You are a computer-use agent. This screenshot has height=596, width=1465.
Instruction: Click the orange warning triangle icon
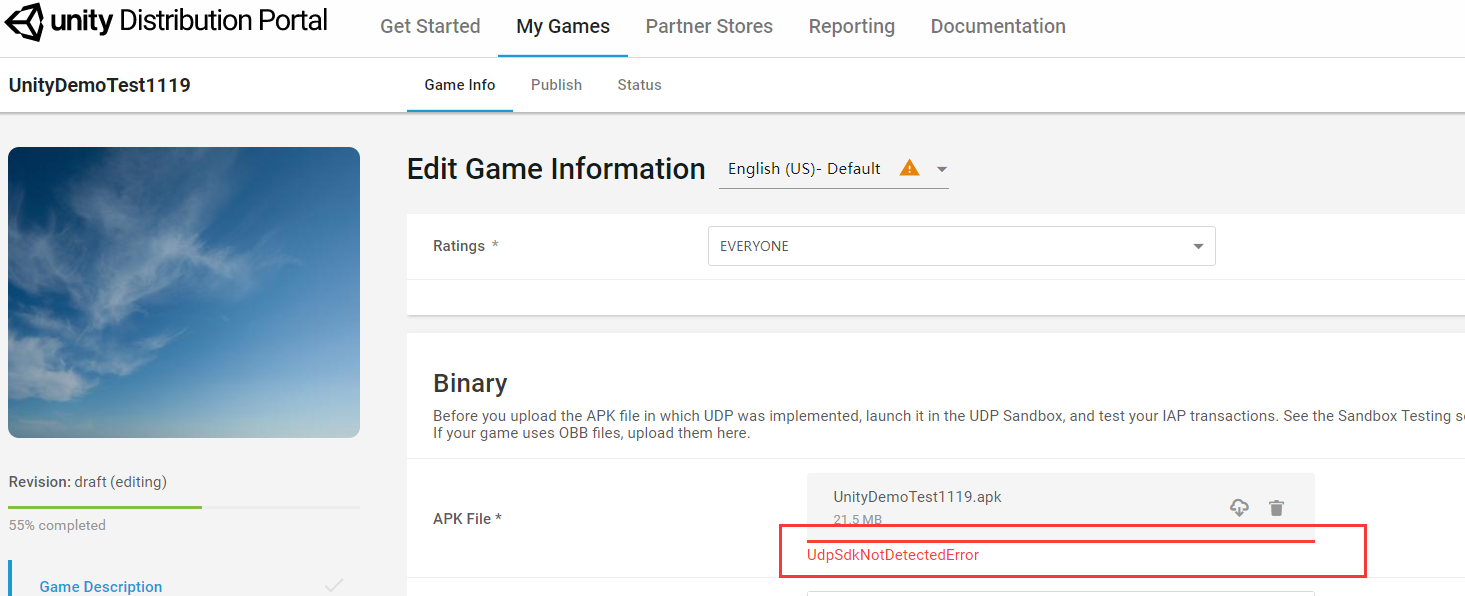click(x=909, y=167)
